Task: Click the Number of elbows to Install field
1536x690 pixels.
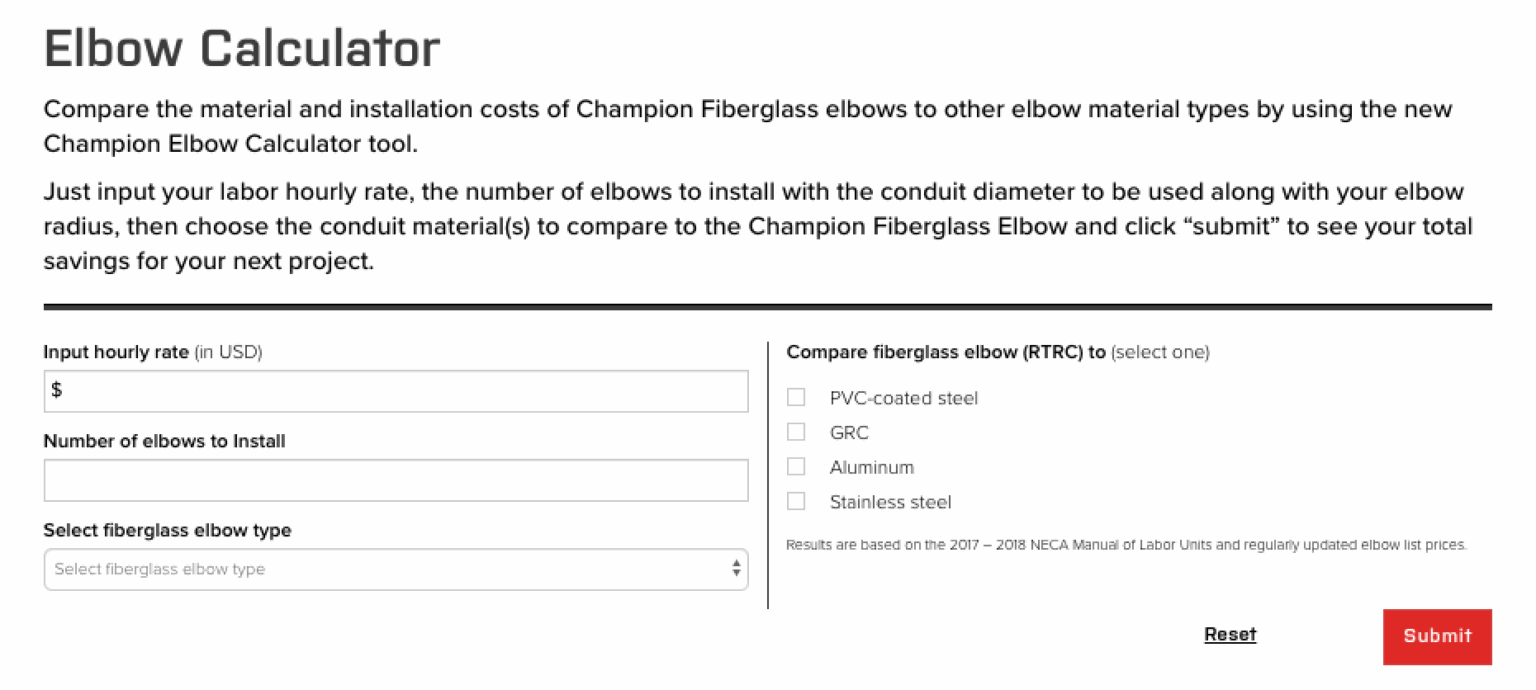Action: (395, 480)
